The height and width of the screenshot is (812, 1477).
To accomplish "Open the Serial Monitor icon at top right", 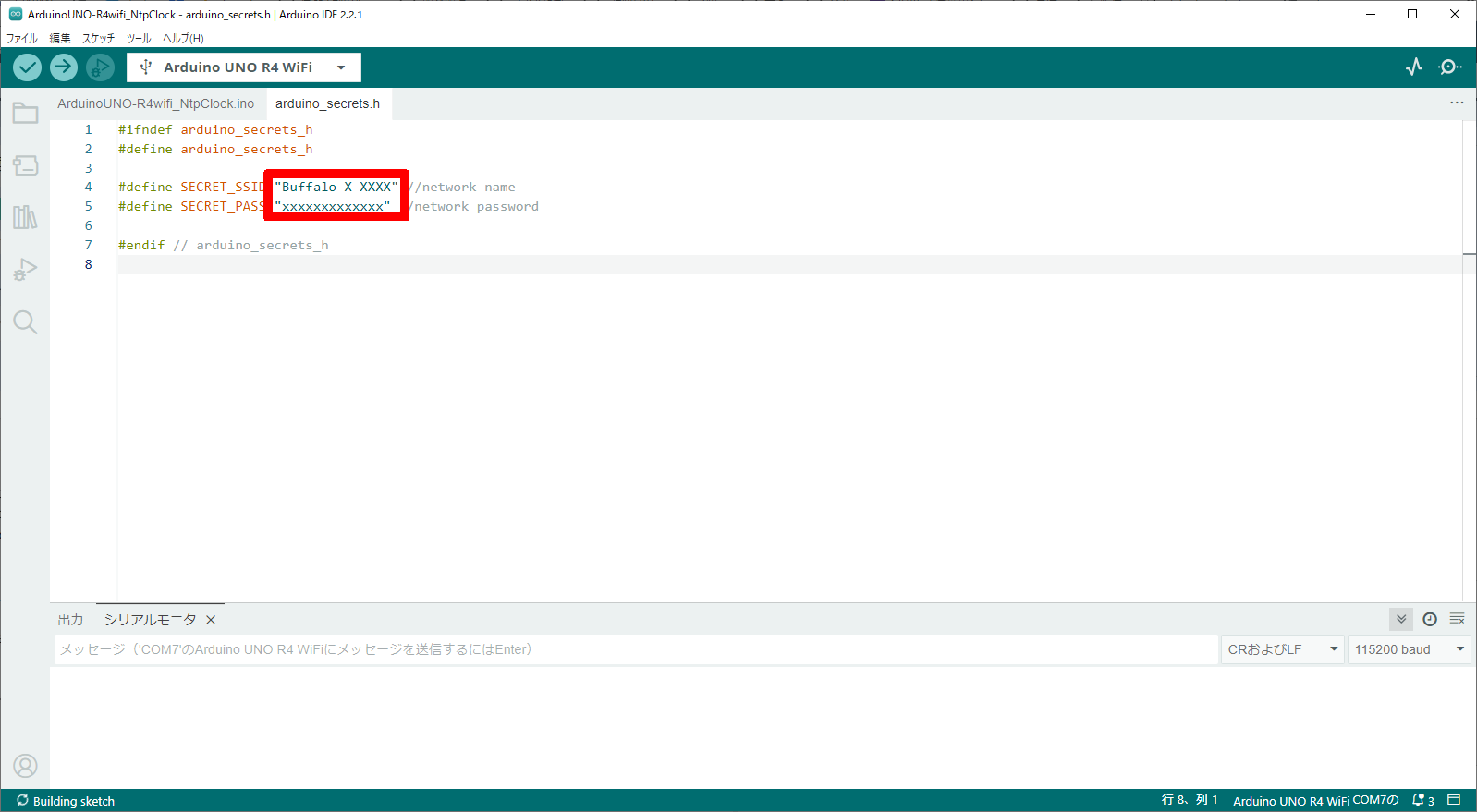I will click(x=1449, y=67).
